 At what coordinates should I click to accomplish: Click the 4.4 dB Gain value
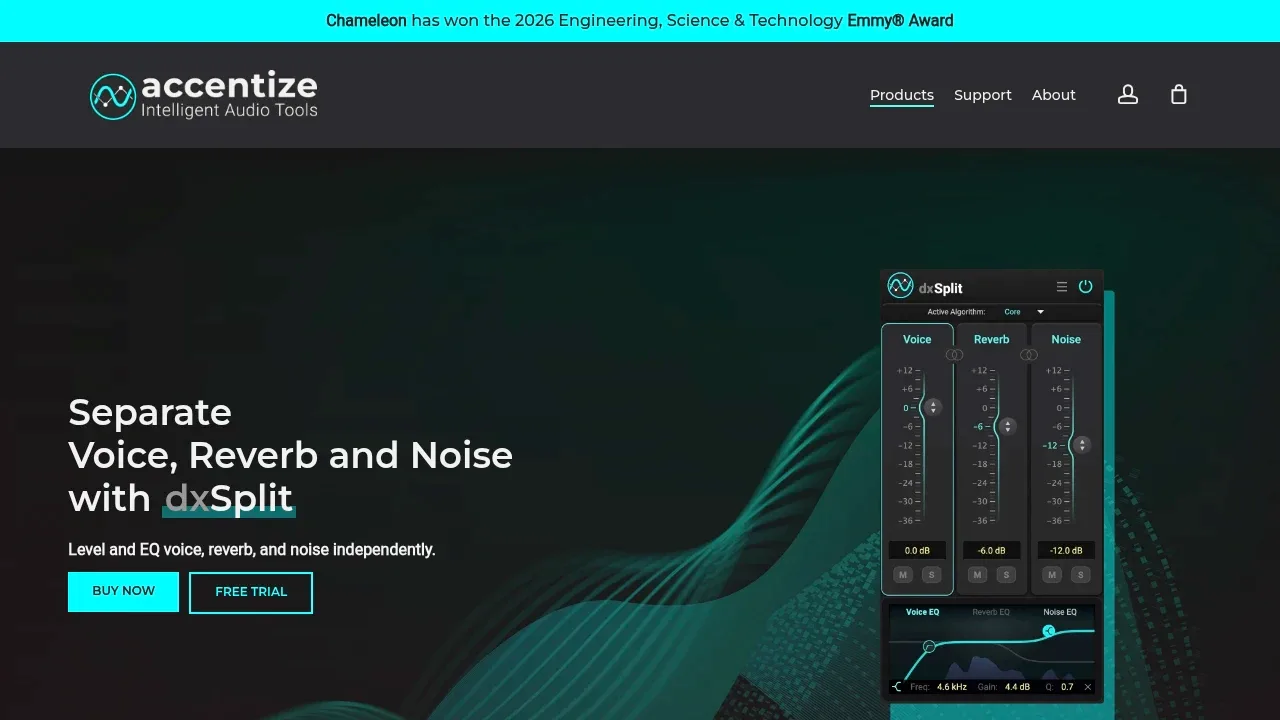(x=1018, y=687)
